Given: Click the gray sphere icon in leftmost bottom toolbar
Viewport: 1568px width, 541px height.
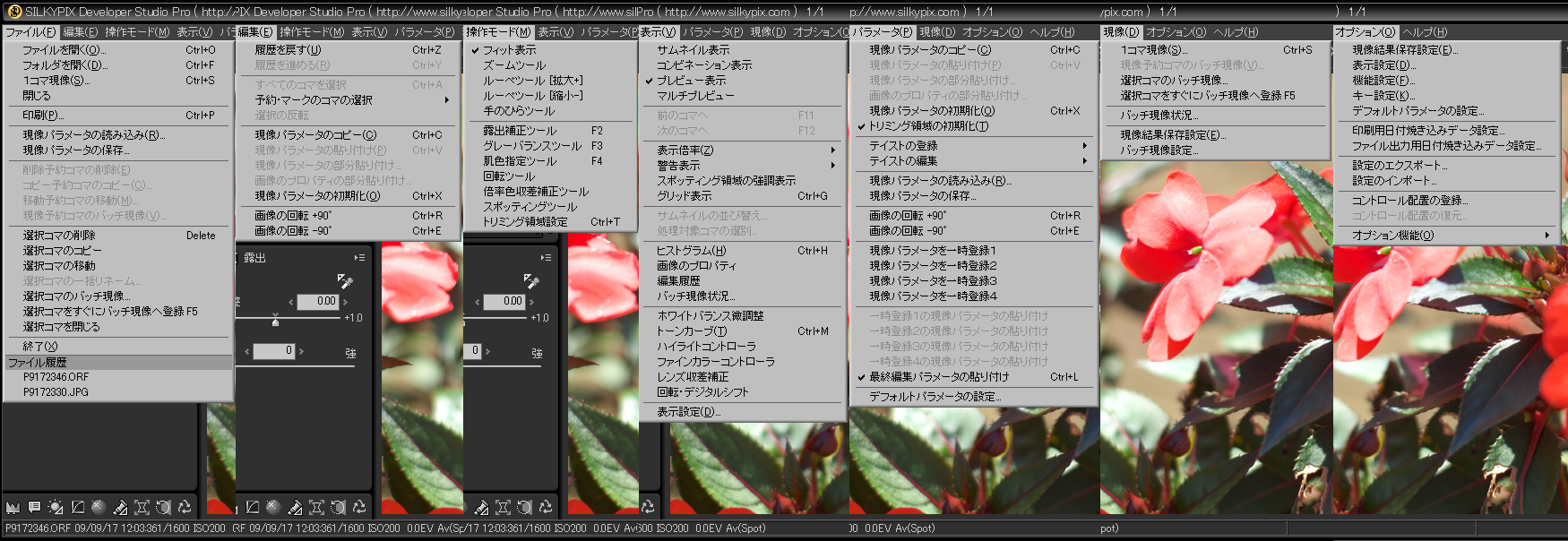Looking at the screenshot, I should 99,507.
